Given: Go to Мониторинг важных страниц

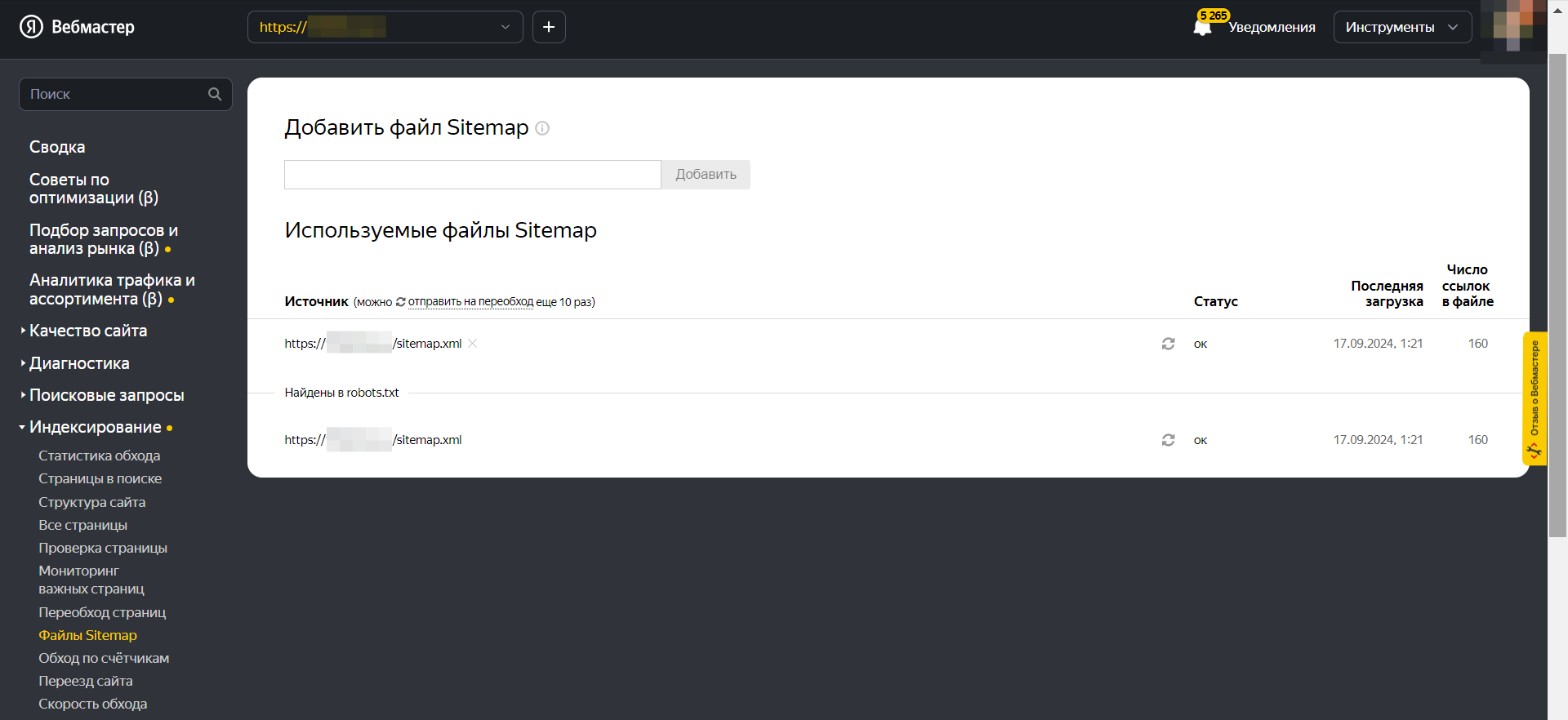Looking at the screenshot, I should click(91, 580).
